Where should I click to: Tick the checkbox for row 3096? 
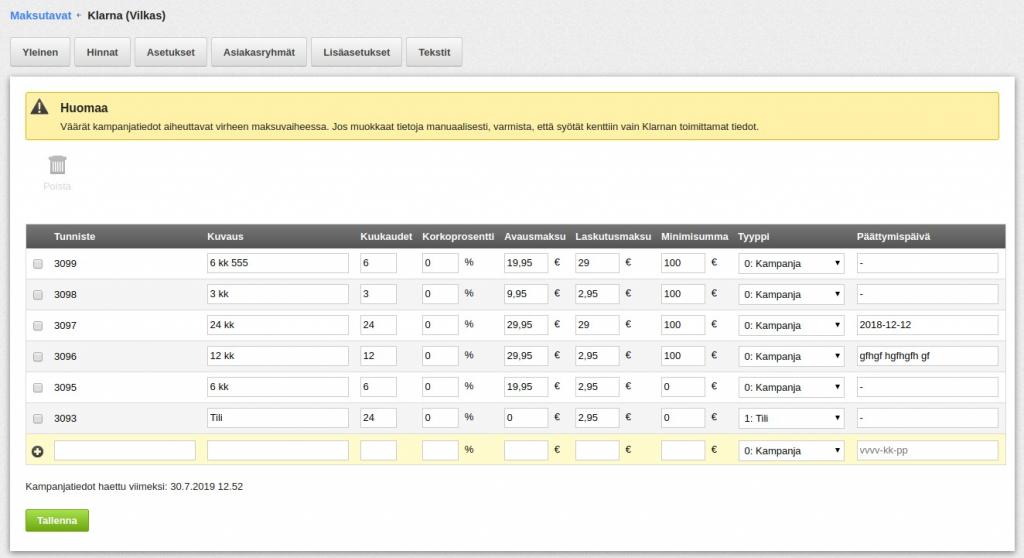[x=38, y=357]
